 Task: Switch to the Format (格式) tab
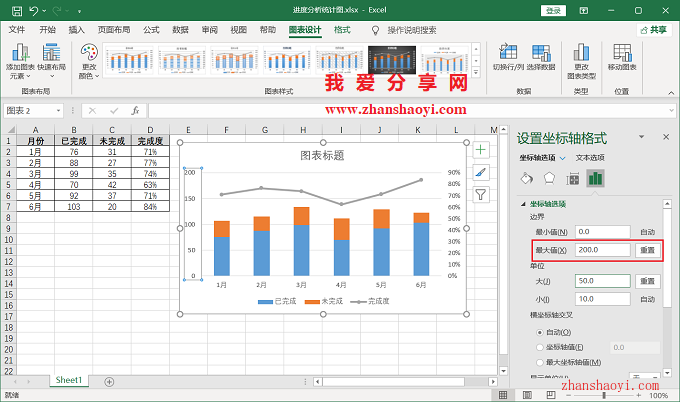(342, 30)
